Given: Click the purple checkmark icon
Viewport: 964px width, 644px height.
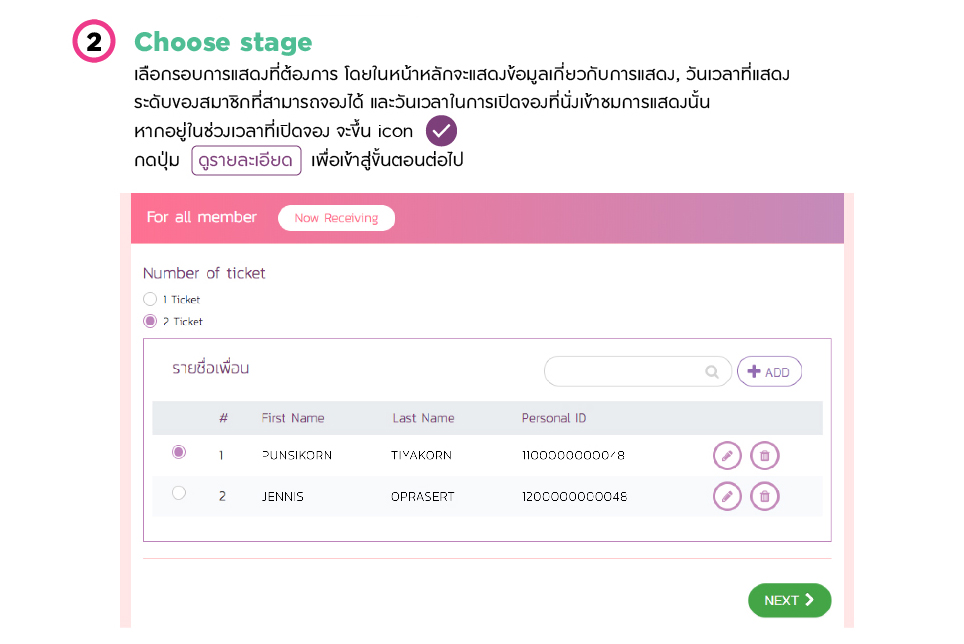Looking at the screenshot, I should point(441,131).
